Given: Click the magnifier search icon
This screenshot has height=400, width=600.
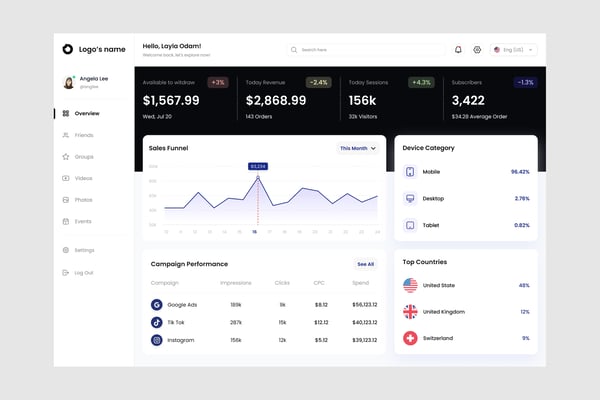Looking at the screenshot, I should point(294,50).
